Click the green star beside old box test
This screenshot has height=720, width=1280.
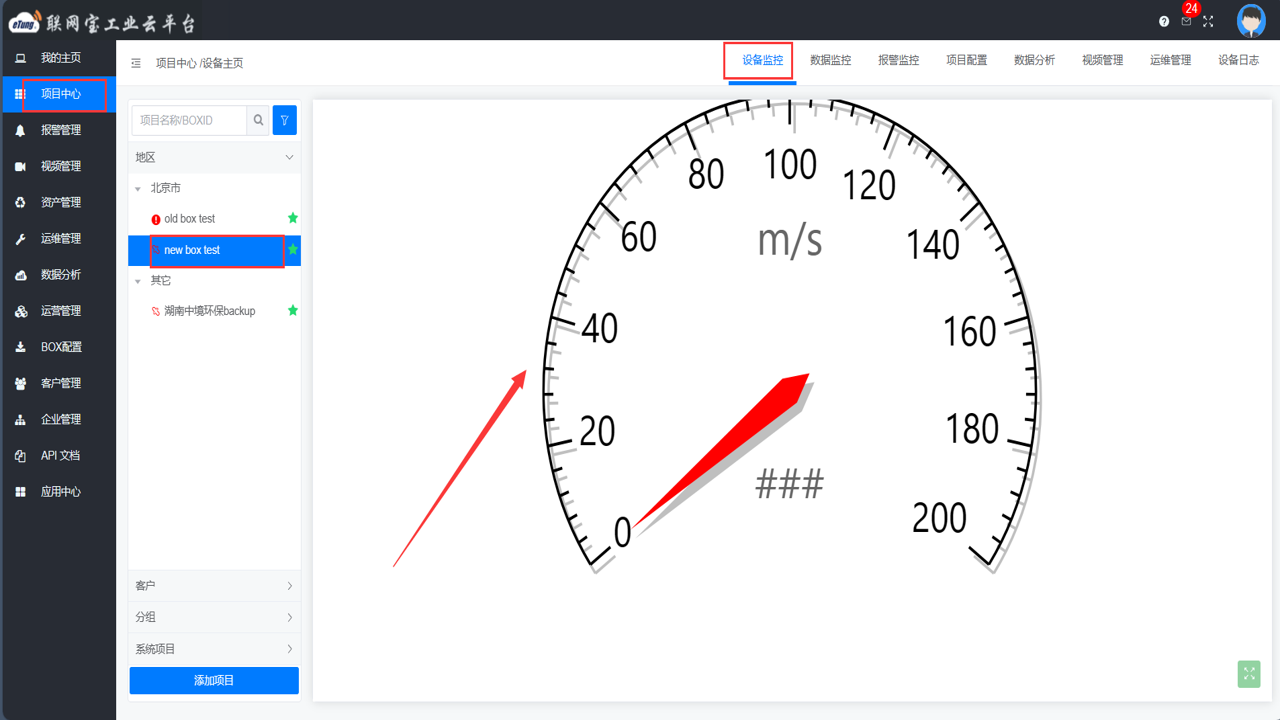coord(293,218)
